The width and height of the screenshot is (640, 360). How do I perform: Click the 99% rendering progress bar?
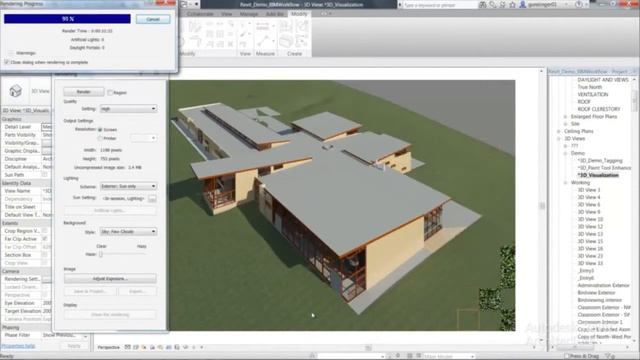67,19
